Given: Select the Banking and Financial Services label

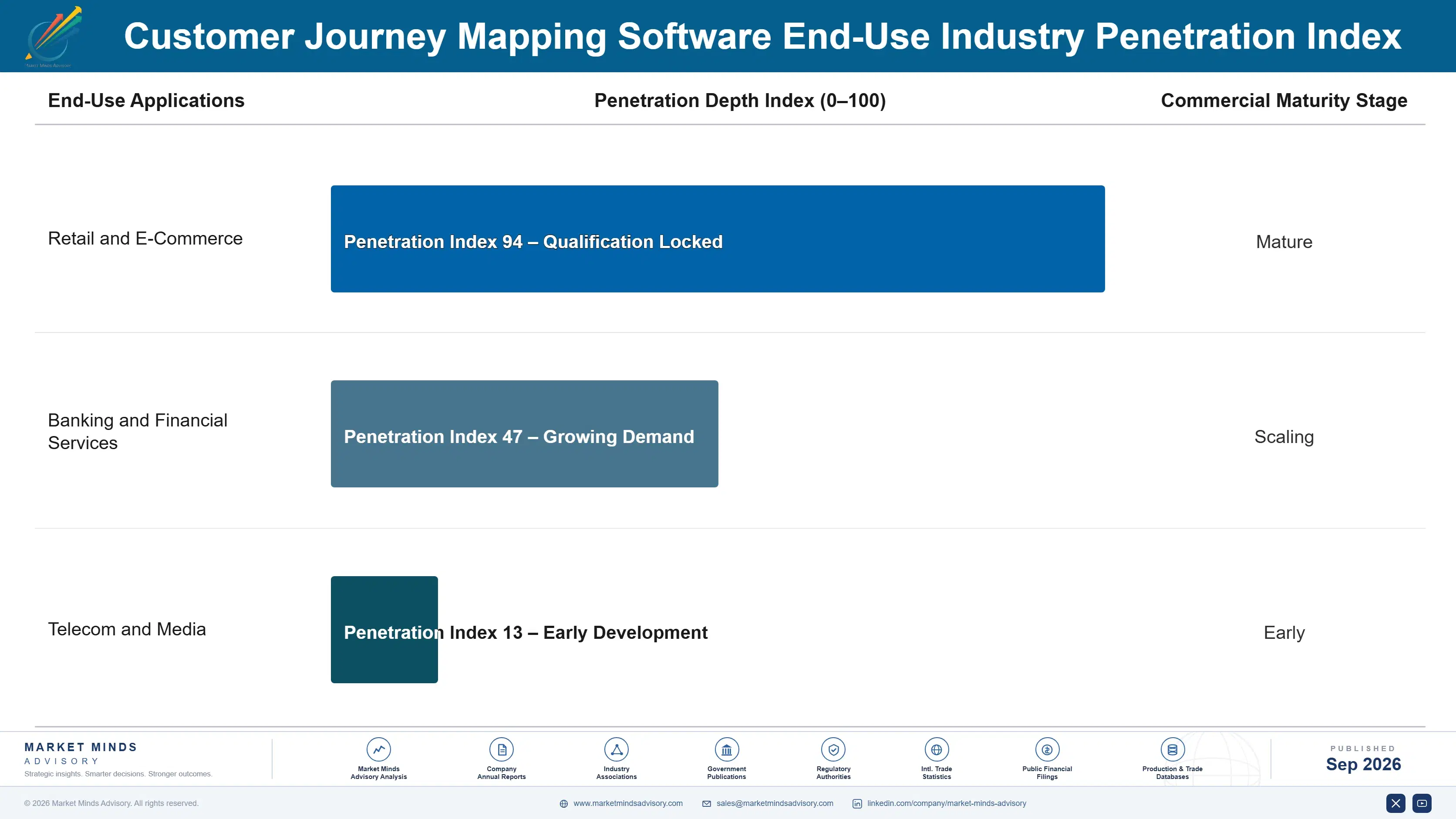Looking at the screenshot, I should 137,432.
